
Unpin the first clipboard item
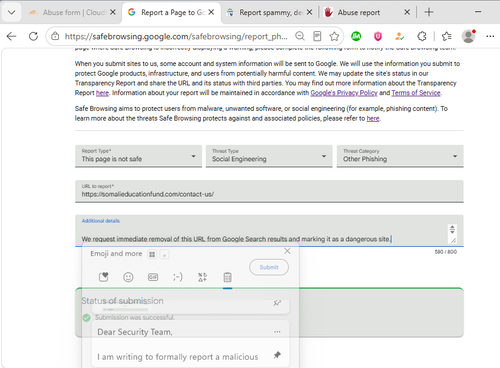[277, 303]
